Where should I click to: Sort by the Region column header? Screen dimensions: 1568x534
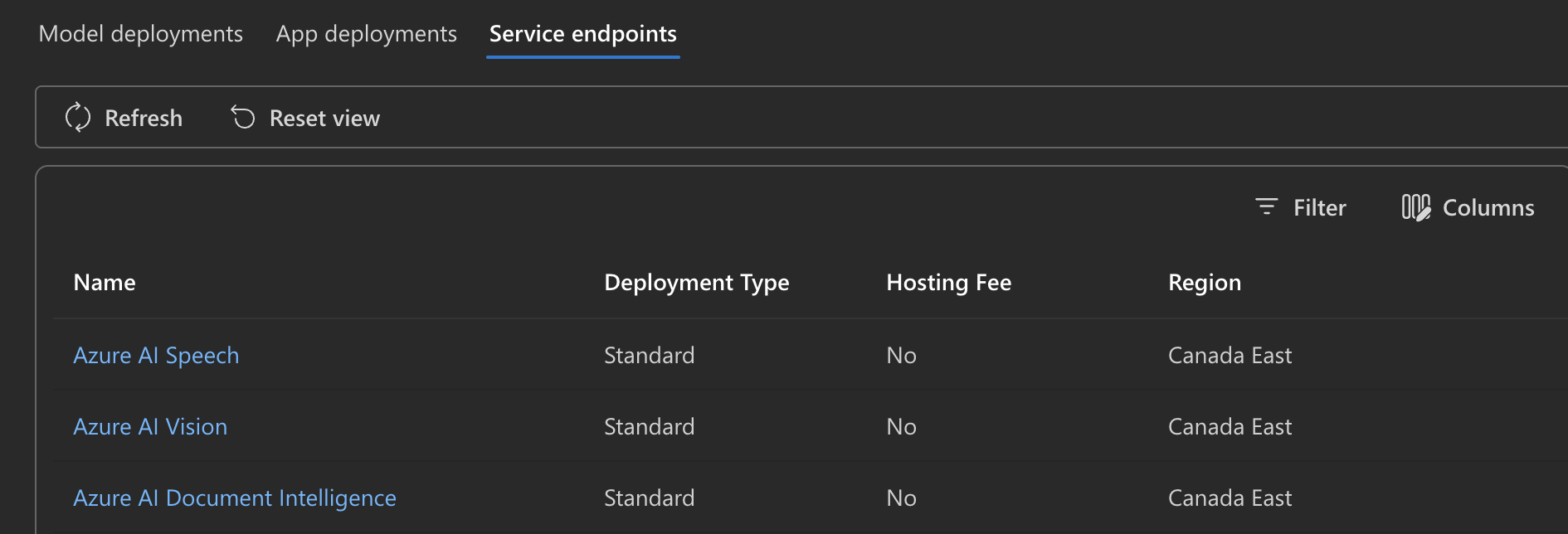pyautogui.click(x=1205, y=283)
